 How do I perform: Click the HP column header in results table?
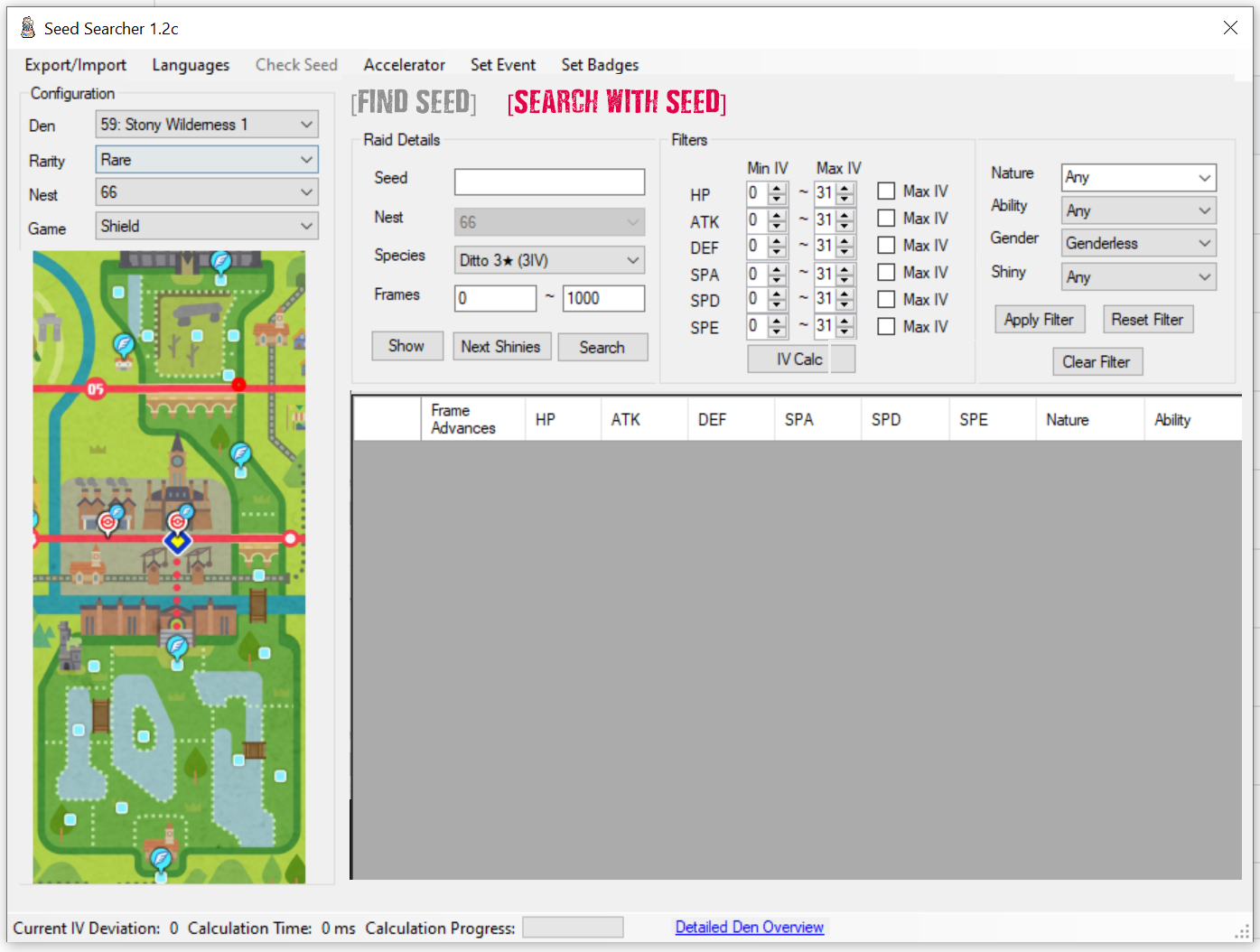[x=563, y=419]
